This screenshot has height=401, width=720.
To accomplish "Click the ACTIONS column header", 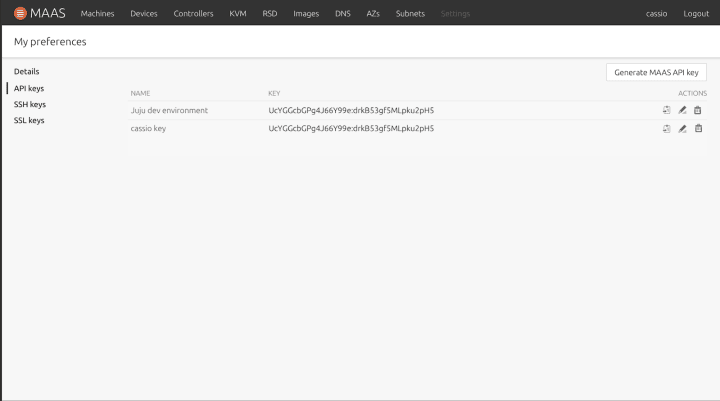I will click(x=692, y=93).
